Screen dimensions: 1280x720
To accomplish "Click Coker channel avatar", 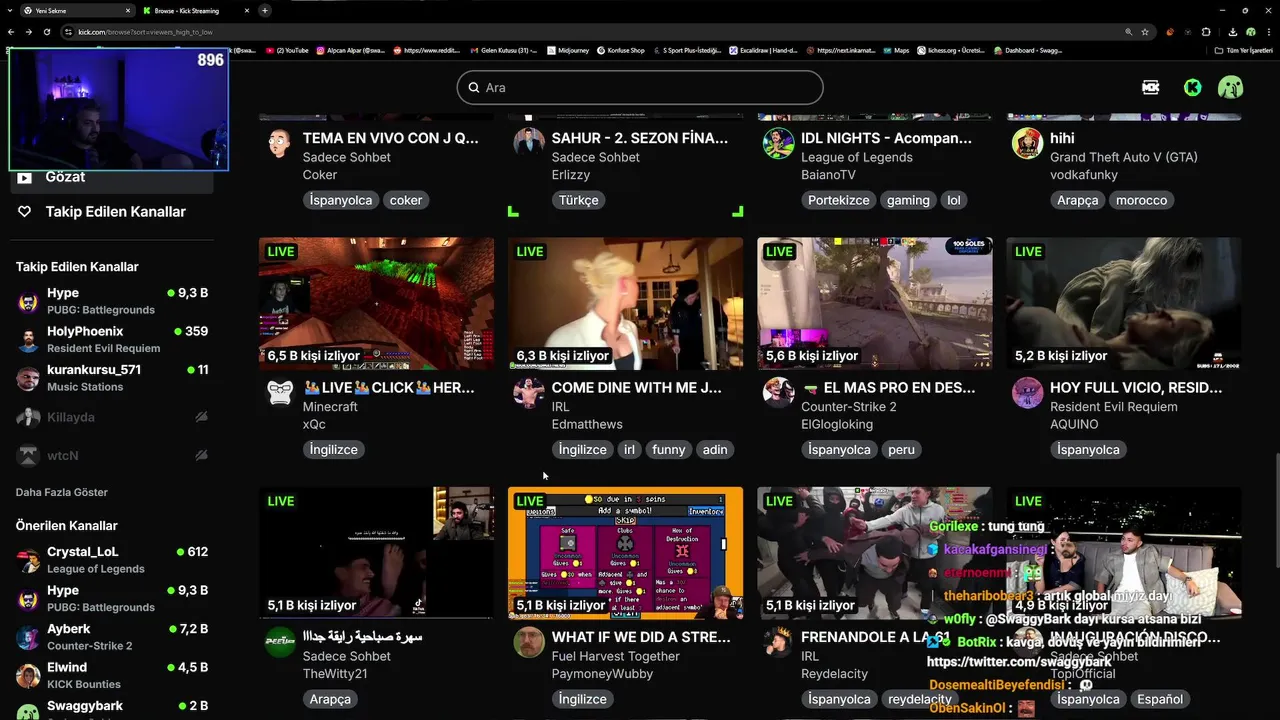I will tap(280, 143).
